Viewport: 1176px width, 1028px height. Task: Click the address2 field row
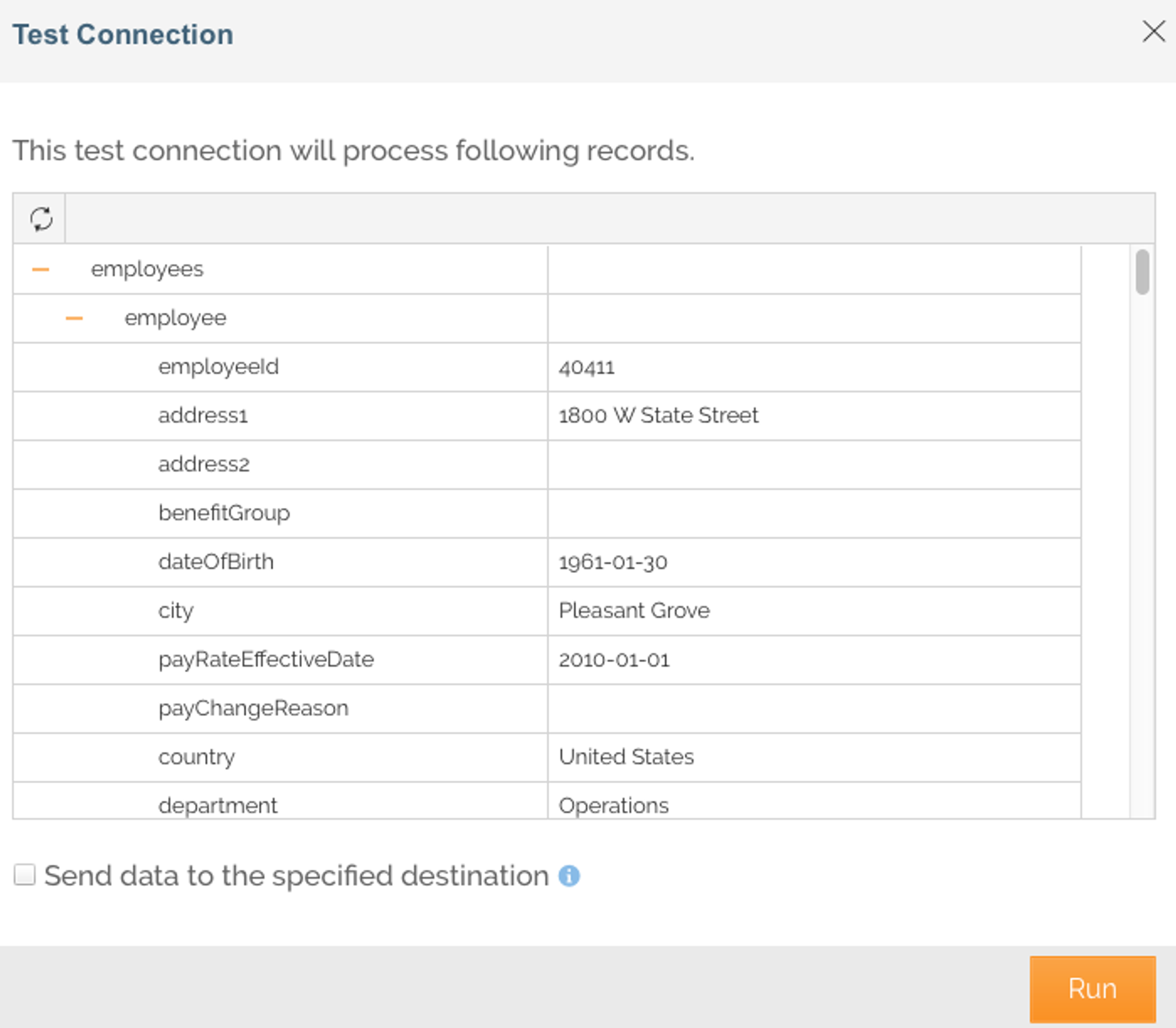204,465
